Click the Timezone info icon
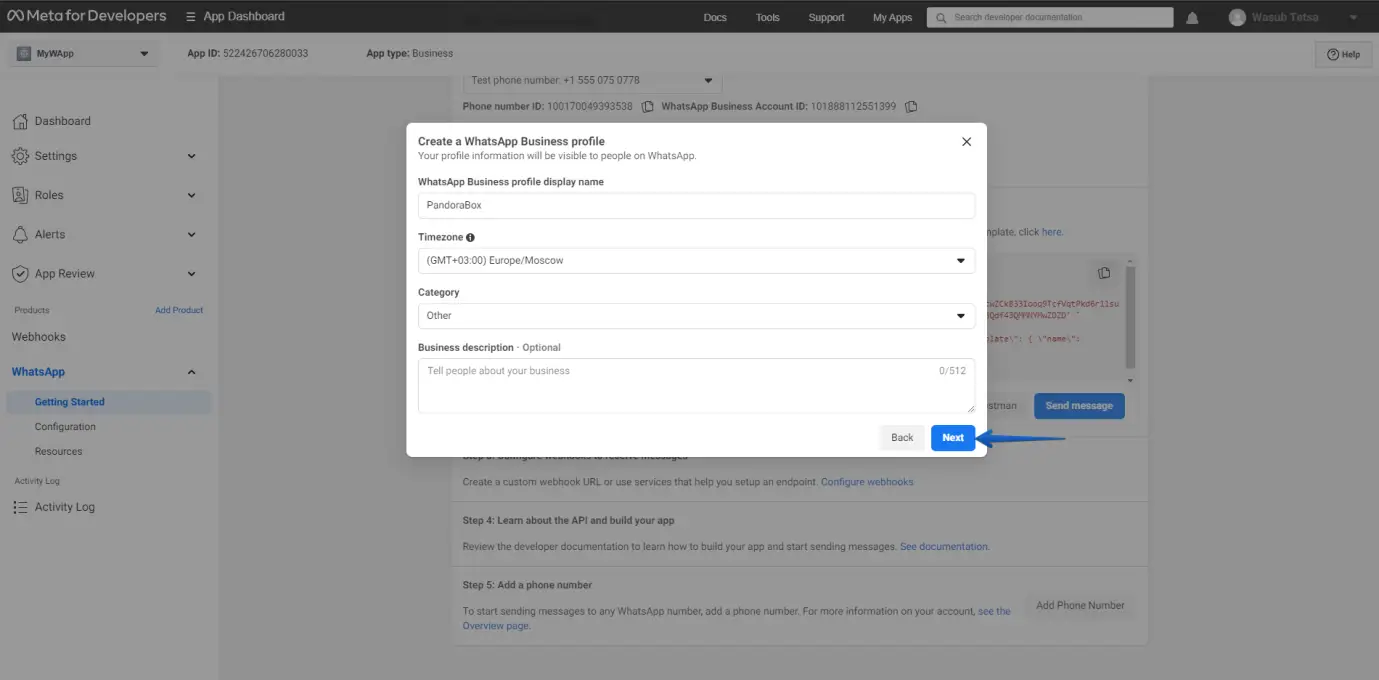The width and height of the screenshot is (1379, 680). pyautogui.click(x=470, y=238)
